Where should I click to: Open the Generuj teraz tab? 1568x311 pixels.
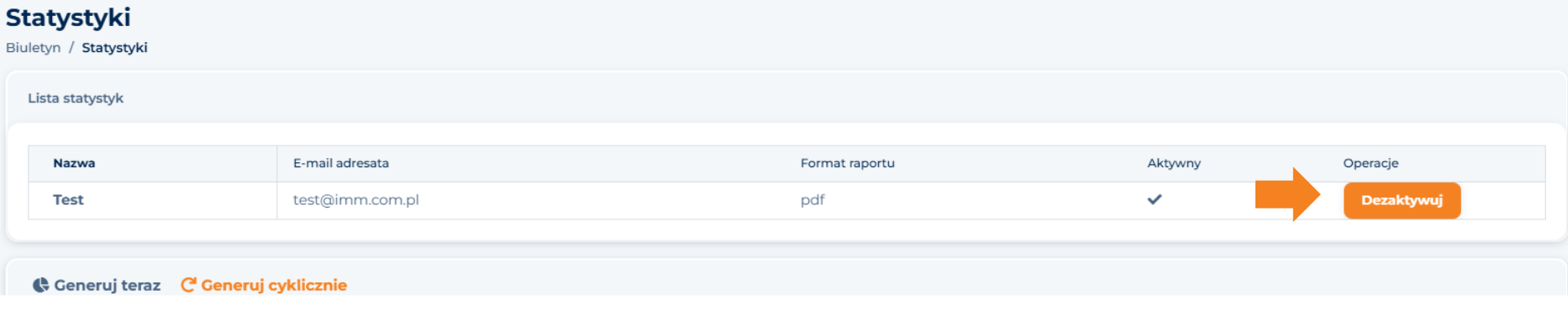pos(97,285)
